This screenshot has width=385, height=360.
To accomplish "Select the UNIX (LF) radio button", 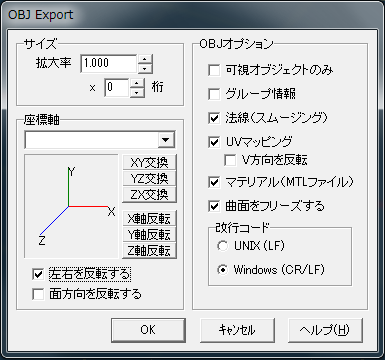I will click(x=222, y=246).
